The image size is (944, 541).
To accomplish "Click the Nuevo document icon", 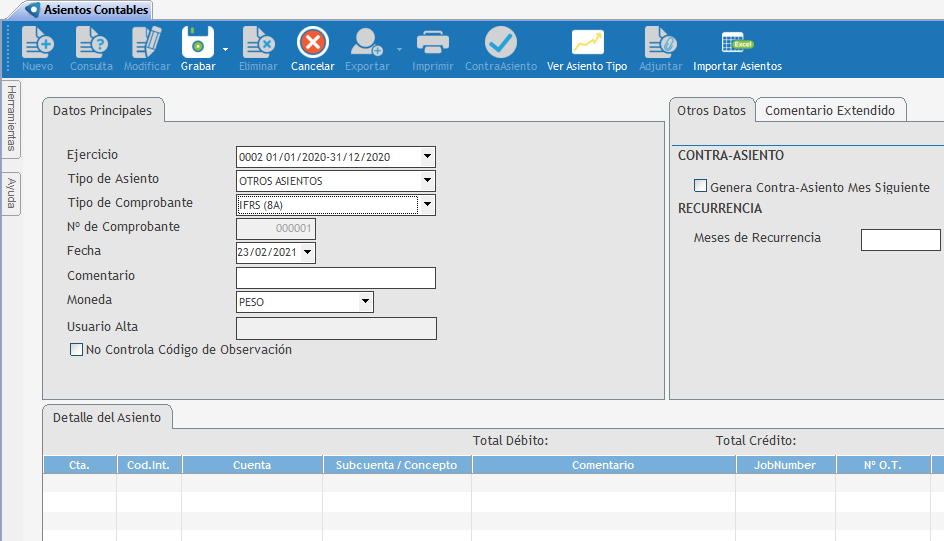I will tap(37, 43).
